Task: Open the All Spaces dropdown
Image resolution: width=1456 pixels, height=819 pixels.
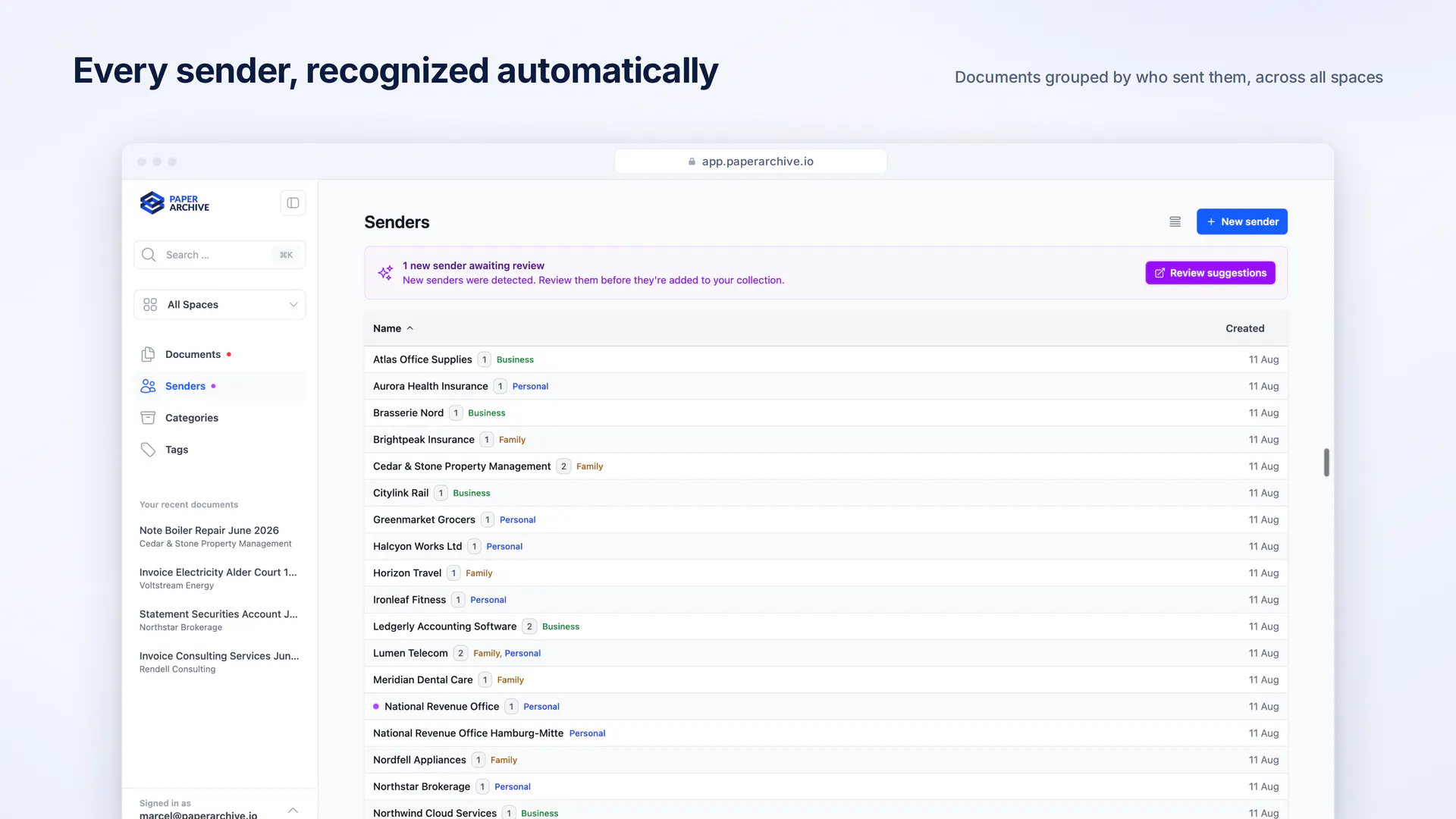Action: coord(220,304)
